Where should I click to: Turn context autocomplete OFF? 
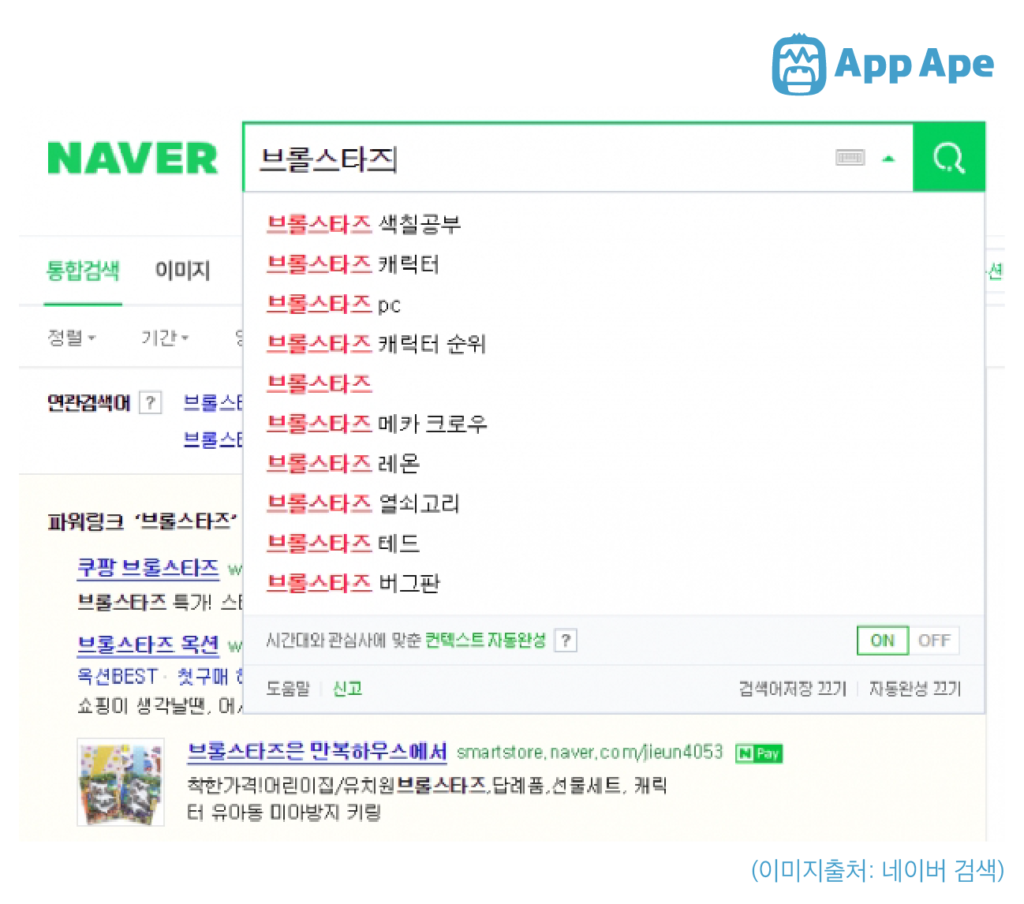coord(934,640)
